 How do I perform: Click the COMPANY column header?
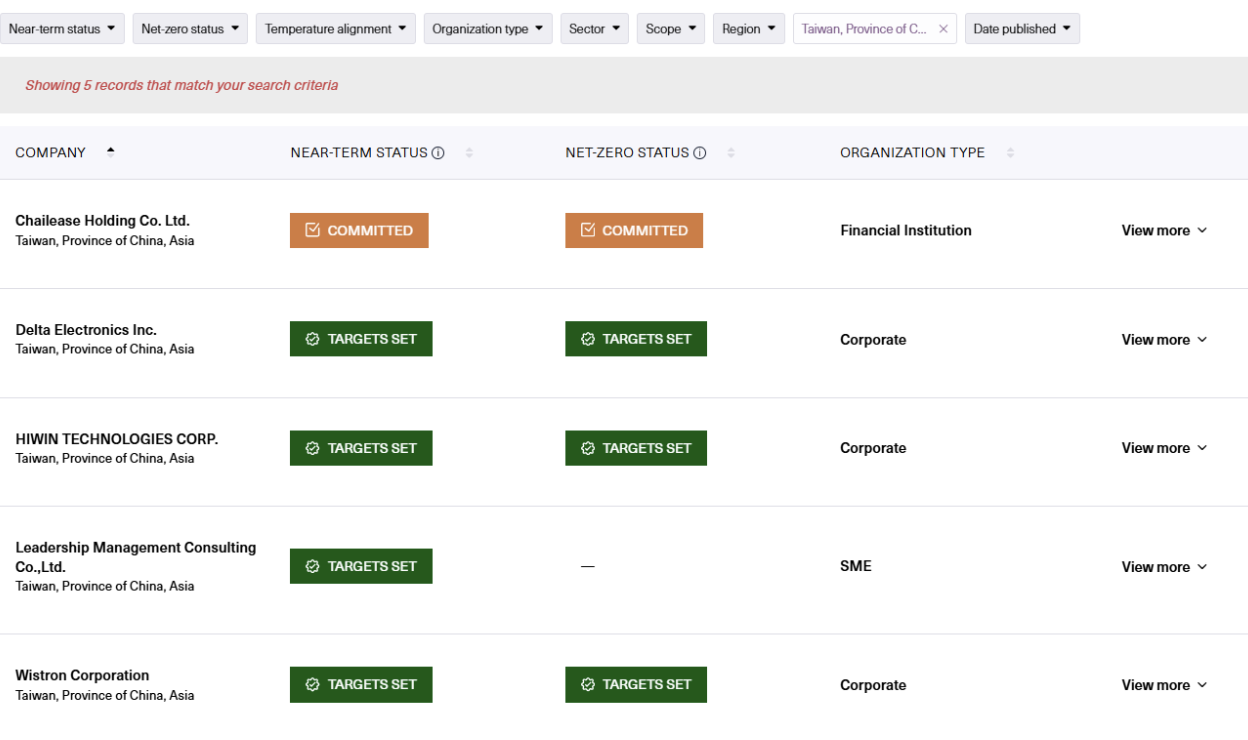[x=51, y=153]
